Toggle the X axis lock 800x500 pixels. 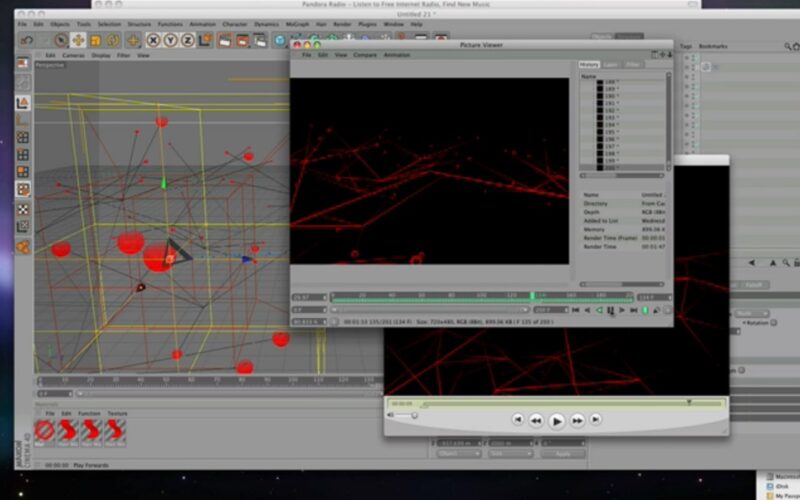point(154,40)
